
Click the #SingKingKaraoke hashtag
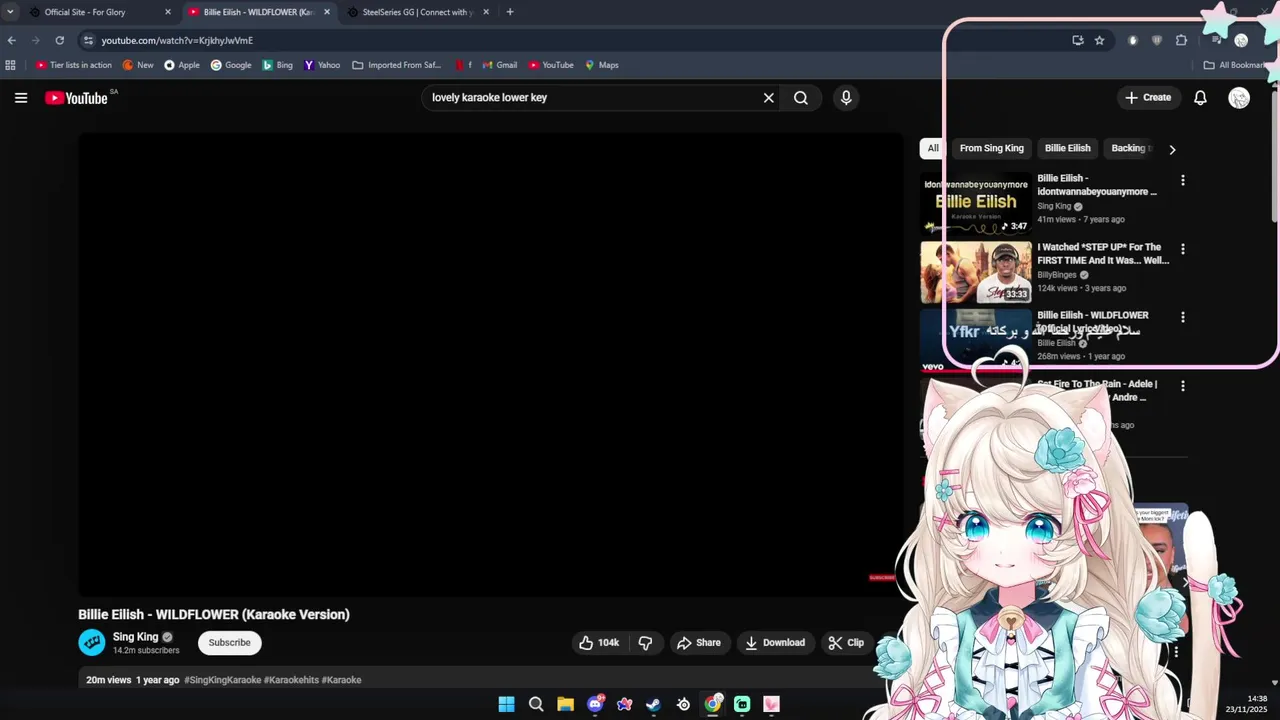tap(222, 680)
